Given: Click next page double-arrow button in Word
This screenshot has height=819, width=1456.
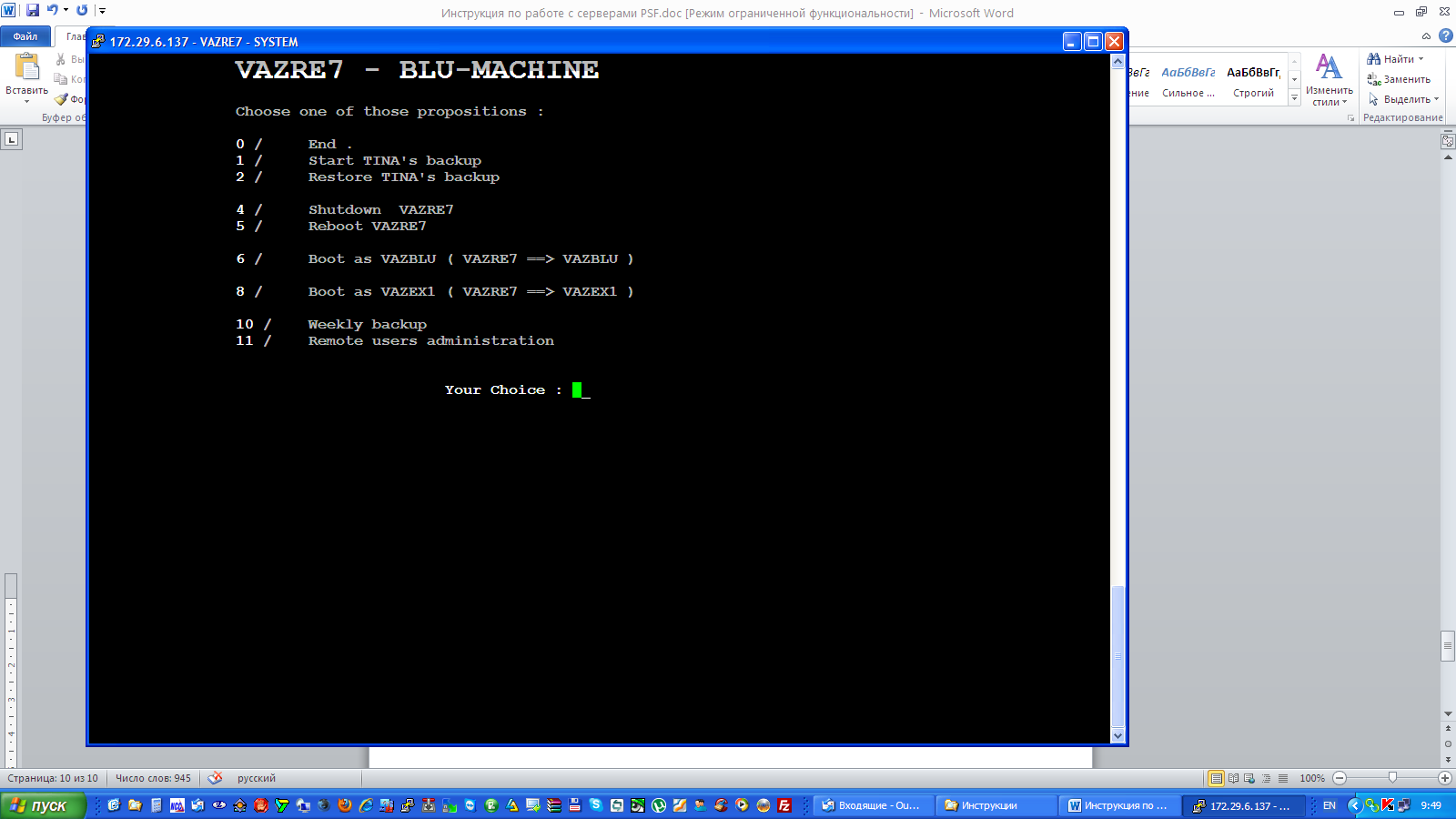Looking at the screenshot, I should click(x=1448, y=760).
